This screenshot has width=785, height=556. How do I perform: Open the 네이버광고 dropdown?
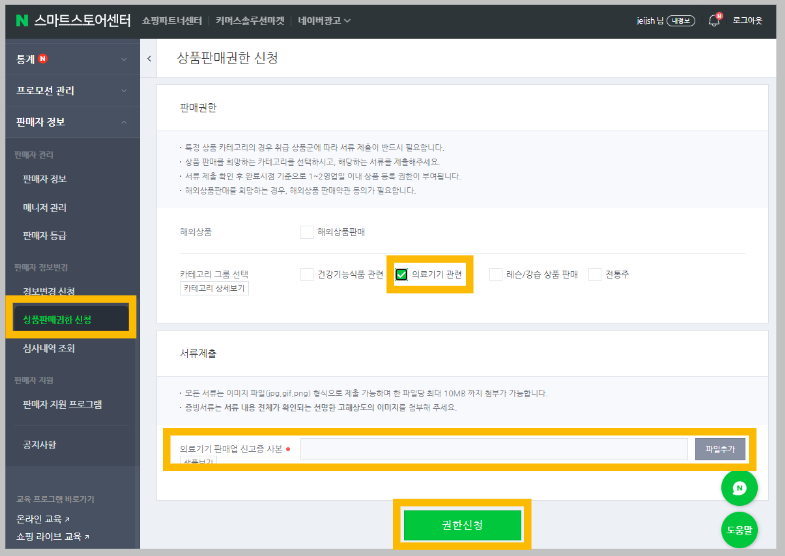(324, 21)
